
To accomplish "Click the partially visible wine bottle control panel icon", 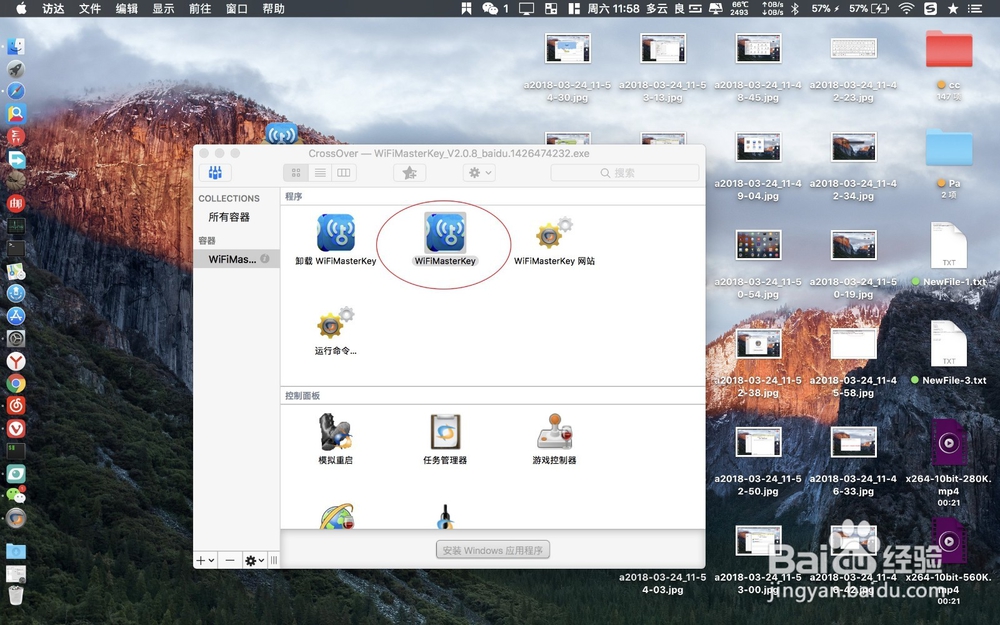I will [445, 517].
